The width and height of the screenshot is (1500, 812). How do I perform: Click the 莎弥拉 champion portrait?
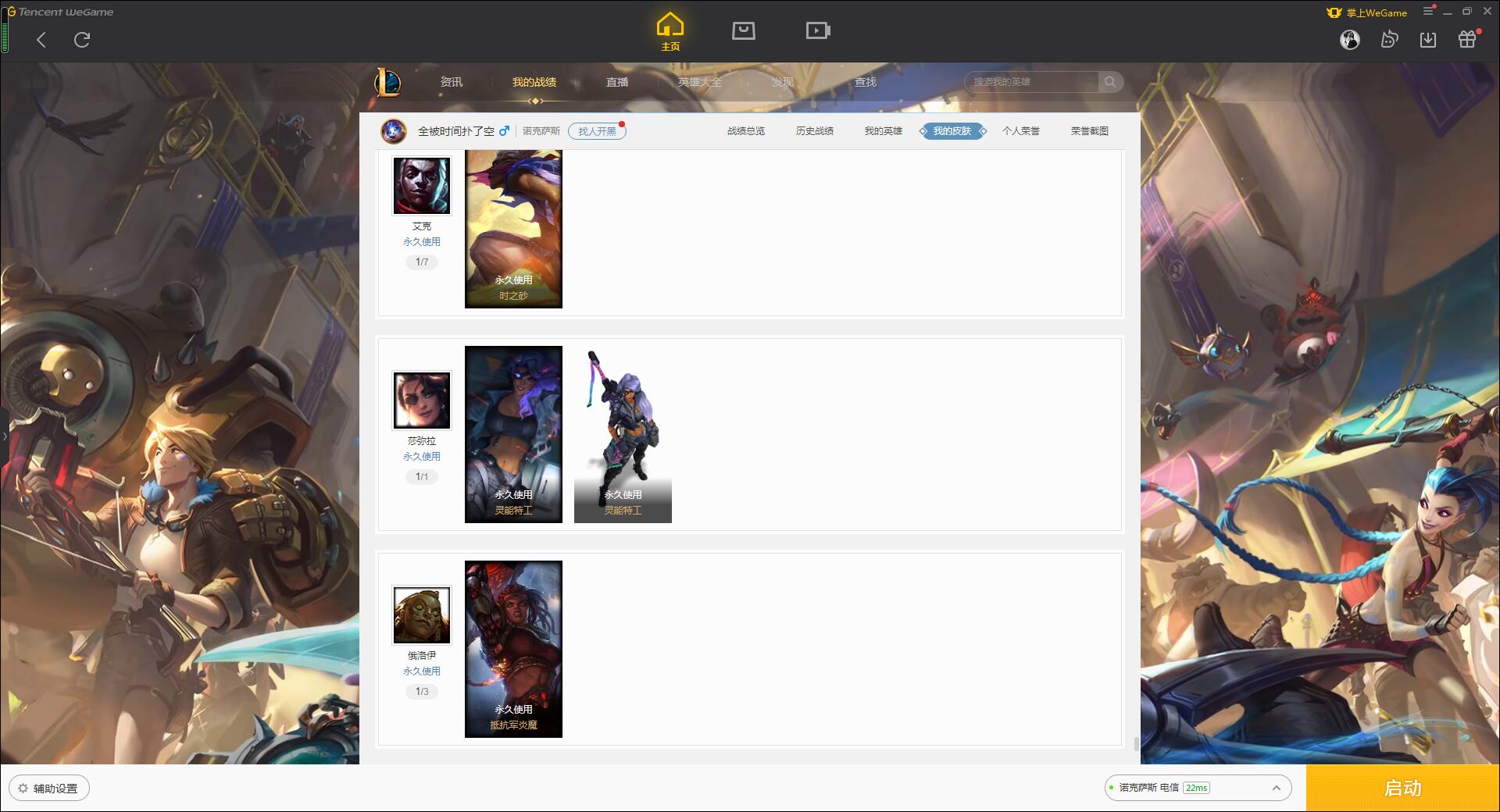coord(422,401)
